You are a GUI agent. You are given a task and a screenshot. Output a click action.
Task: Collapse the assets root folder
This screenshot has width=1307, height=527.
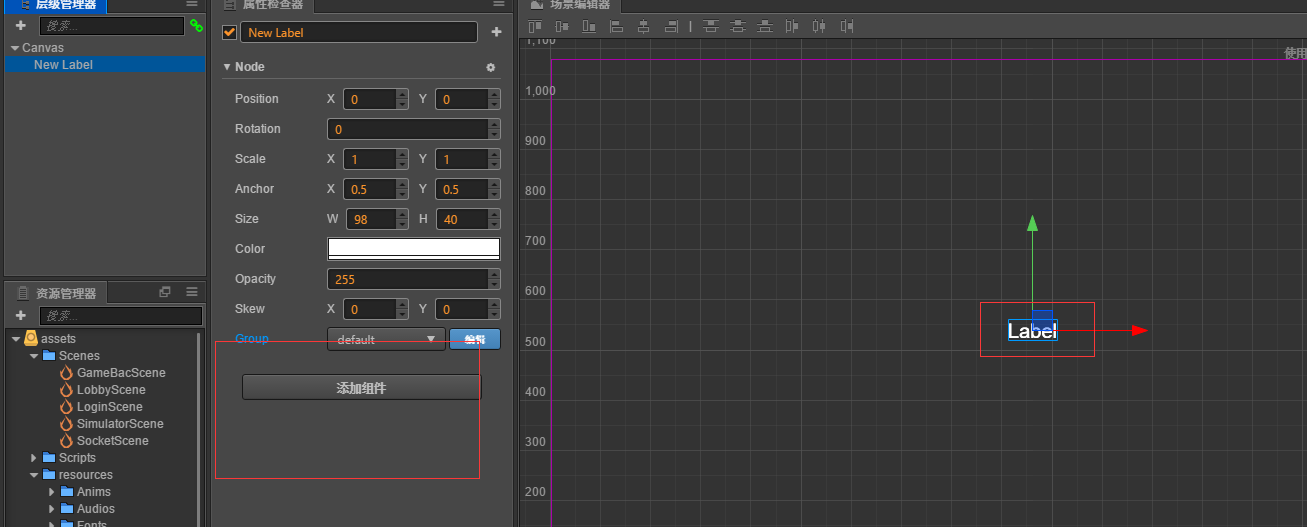(16, 339)
